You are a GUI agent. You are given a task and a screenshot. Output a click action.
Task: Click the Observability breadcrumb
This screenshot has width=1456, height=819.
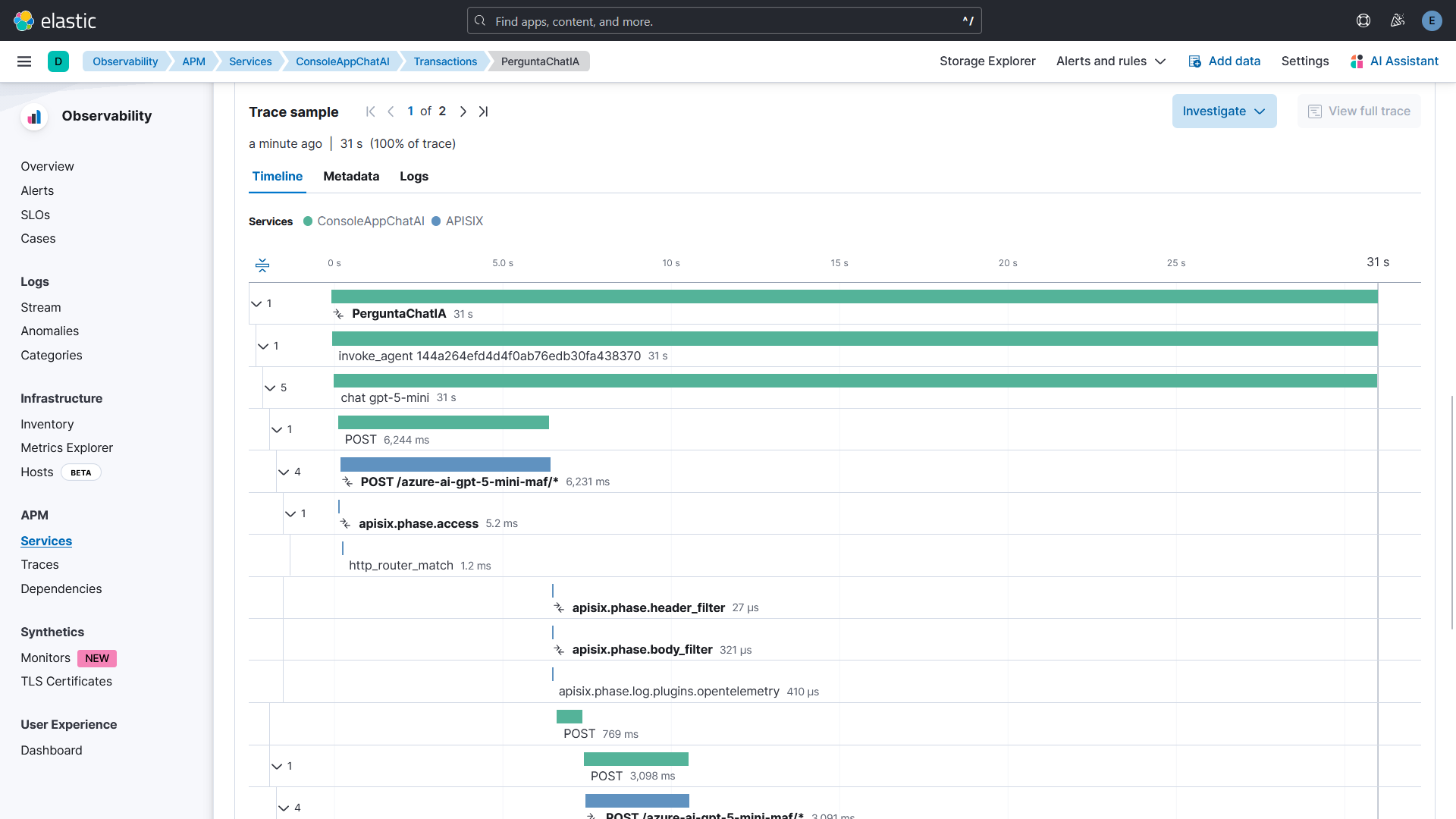(x=125, y=61)
